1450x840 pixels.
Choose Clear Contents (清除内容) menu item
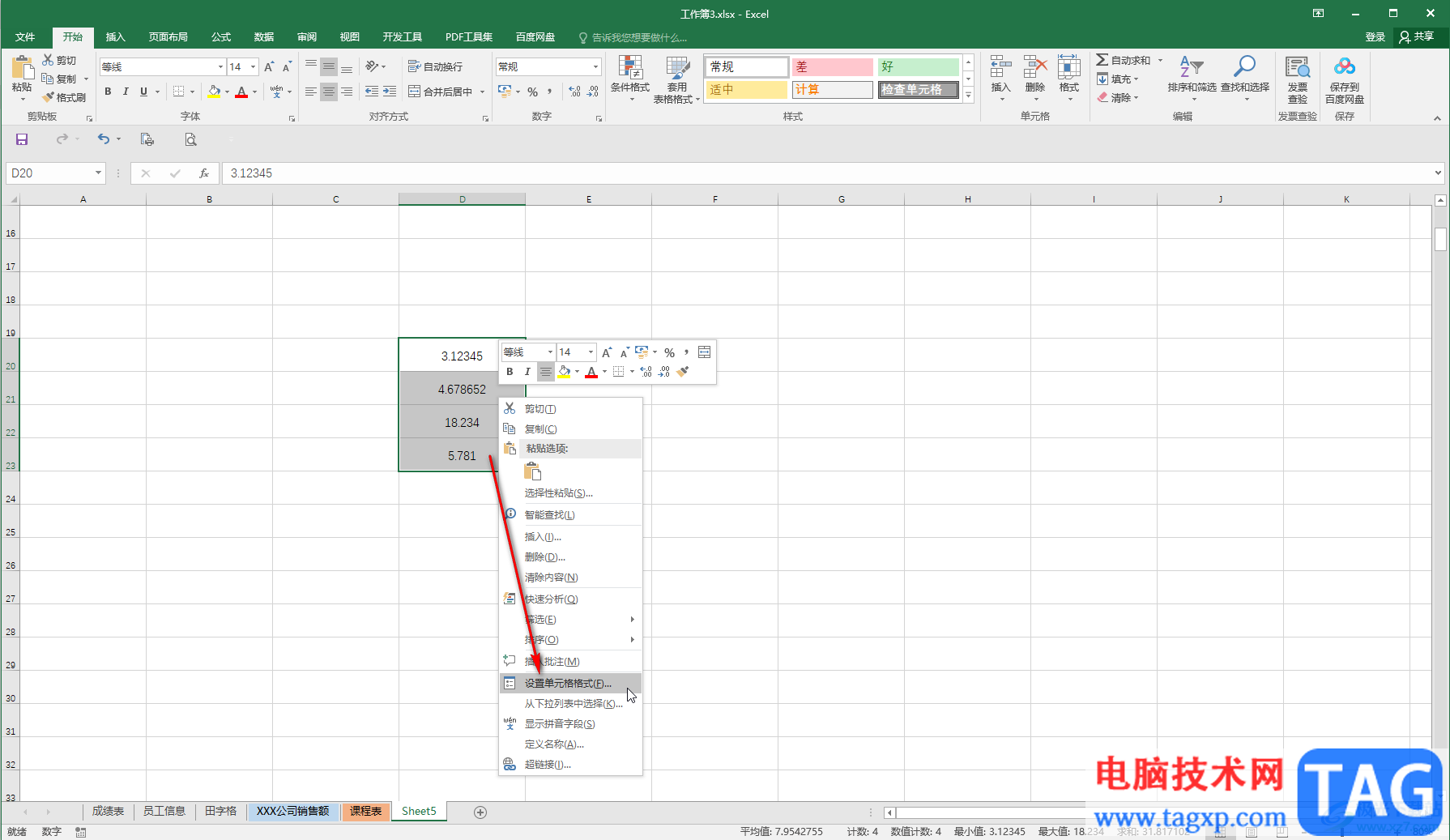coord(570,578)
